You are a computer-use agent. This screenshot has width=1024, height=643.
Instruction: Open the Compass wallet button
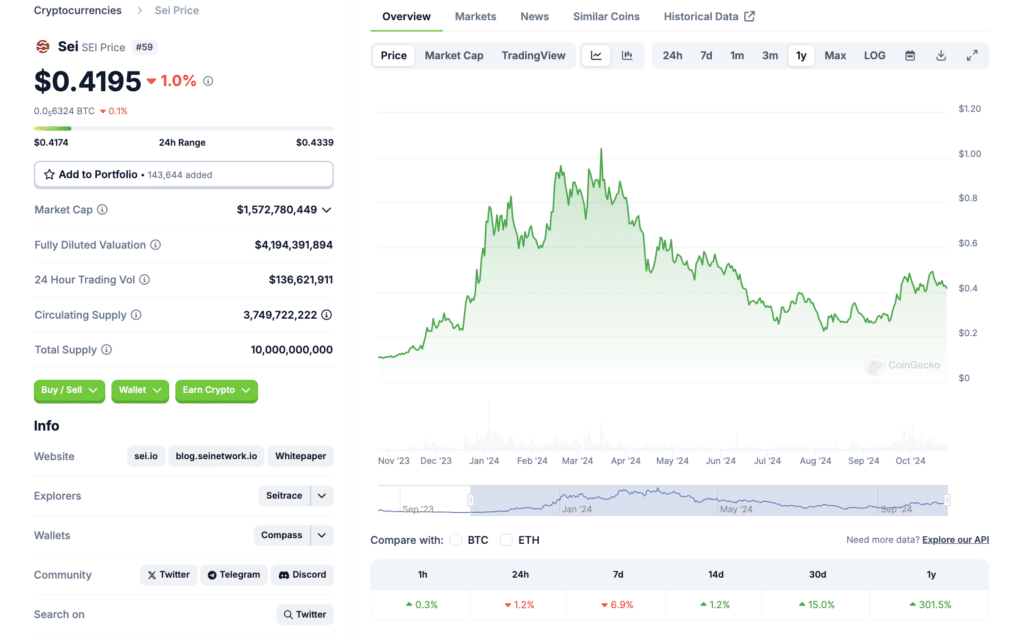tap(281, 535)
